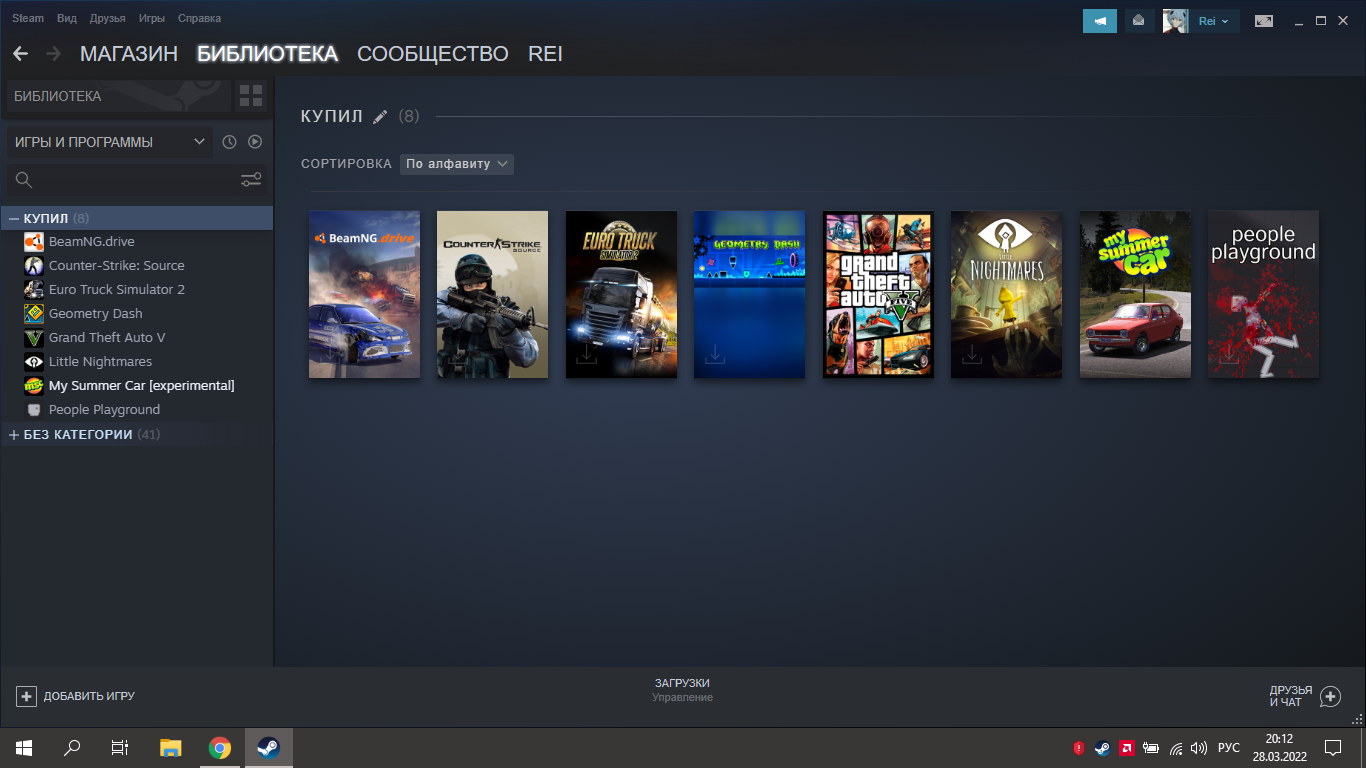Click the Little Nightmares list icon
Screen dimensions: 1366x768
(x=34, y=361)
